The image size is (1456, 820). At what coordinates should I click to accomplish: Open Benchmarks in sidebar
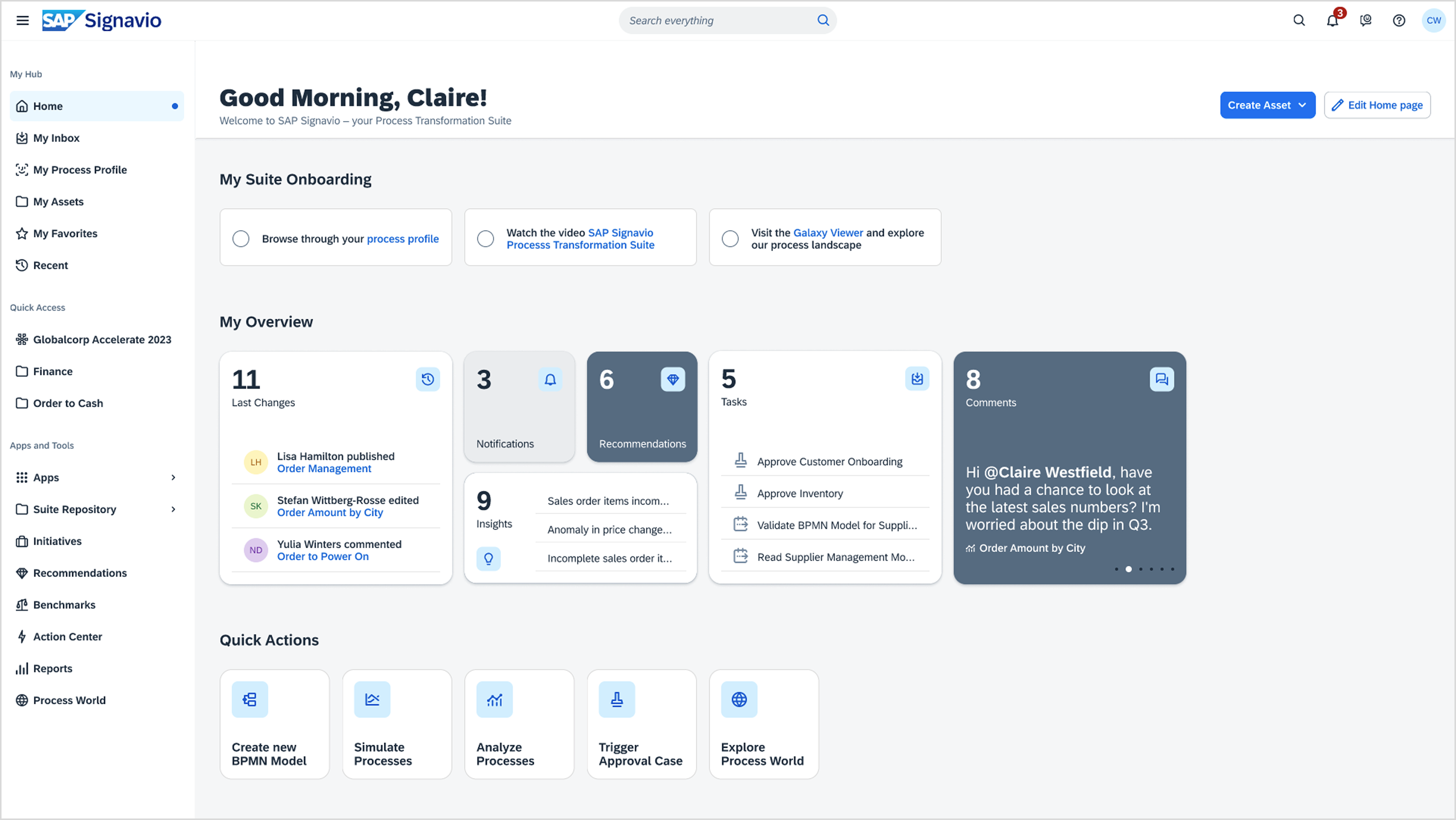pos(96,605)
